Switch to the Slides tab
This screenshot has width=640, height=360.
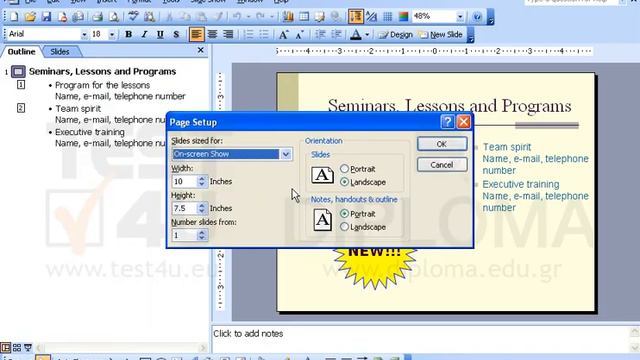(60, 52)
